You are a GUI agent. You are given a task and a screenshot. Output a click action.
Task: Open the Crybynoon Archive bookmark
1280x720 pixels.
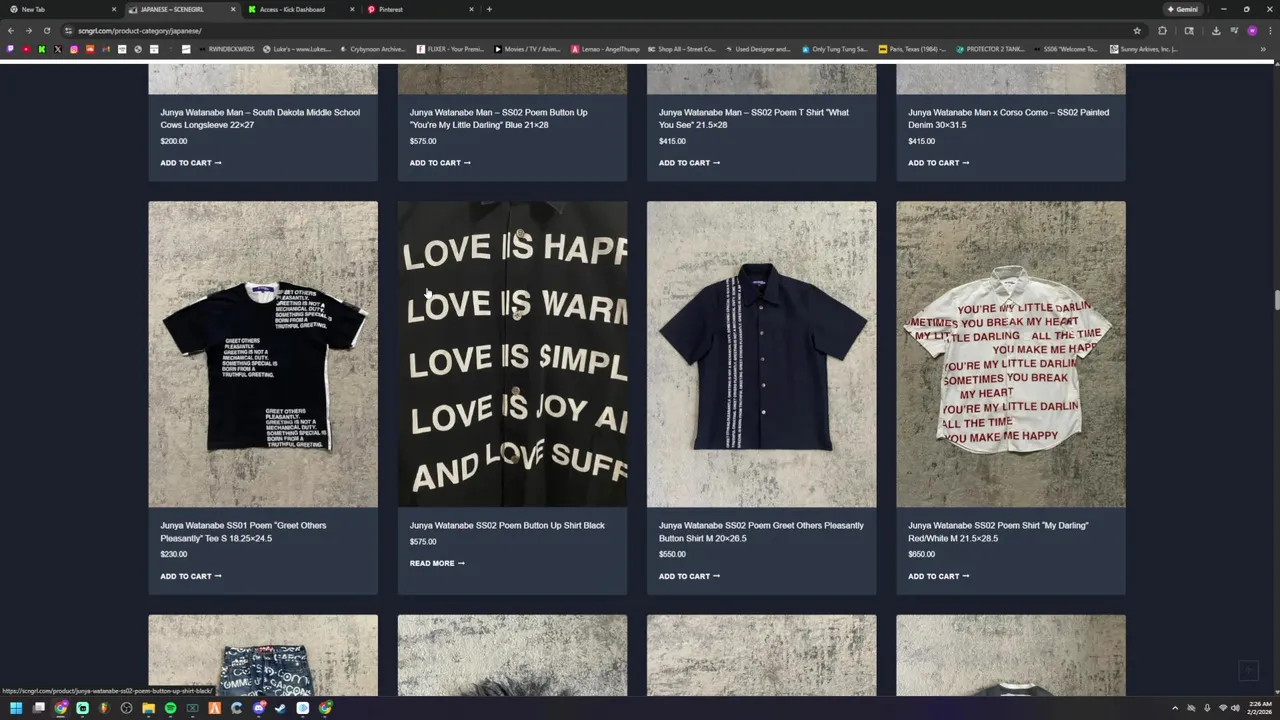[372, 49]
